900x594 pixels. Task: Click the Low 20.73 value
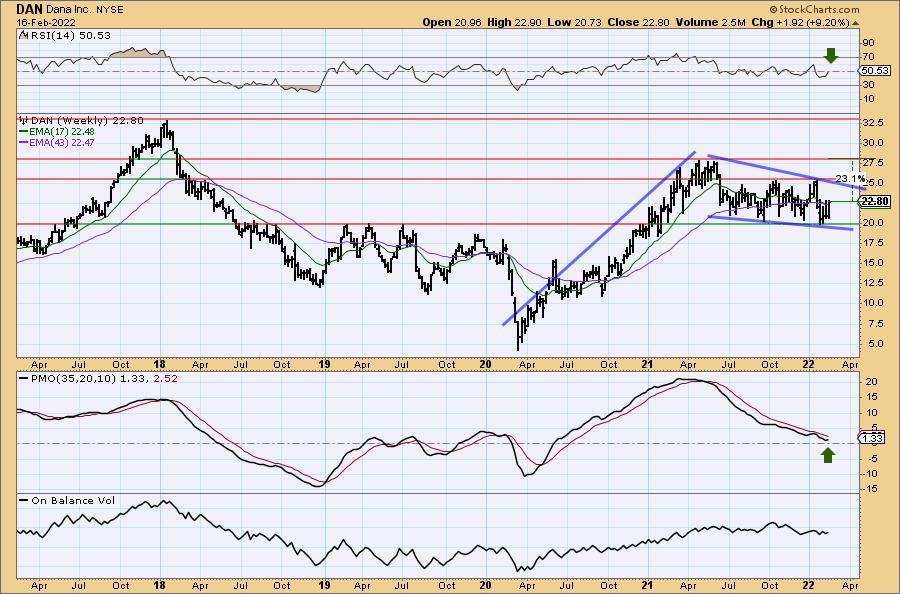coord(573,22)
